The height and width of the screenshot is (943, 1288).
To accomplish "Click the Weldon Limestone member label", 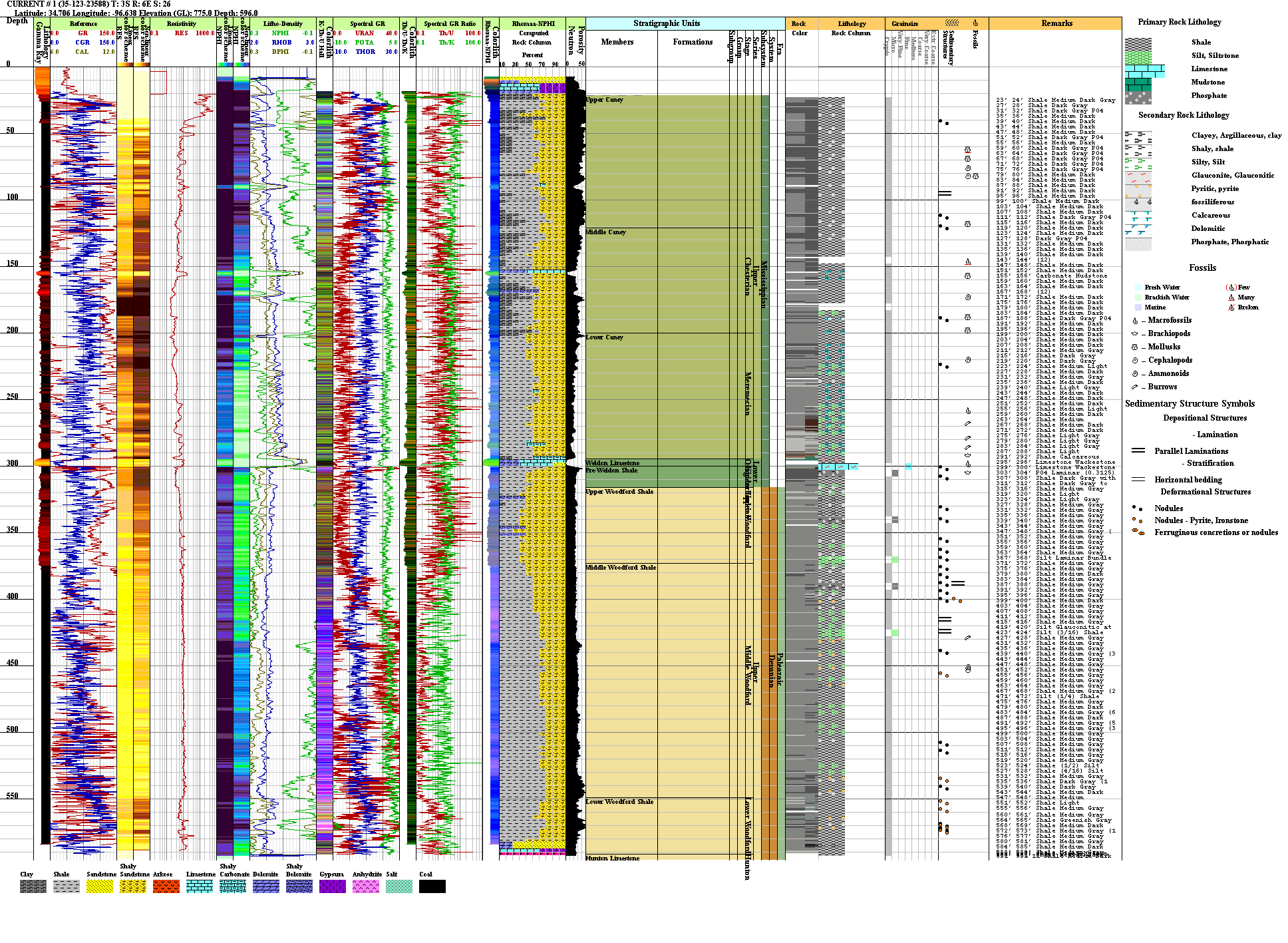I will click(x=612, y=463).
